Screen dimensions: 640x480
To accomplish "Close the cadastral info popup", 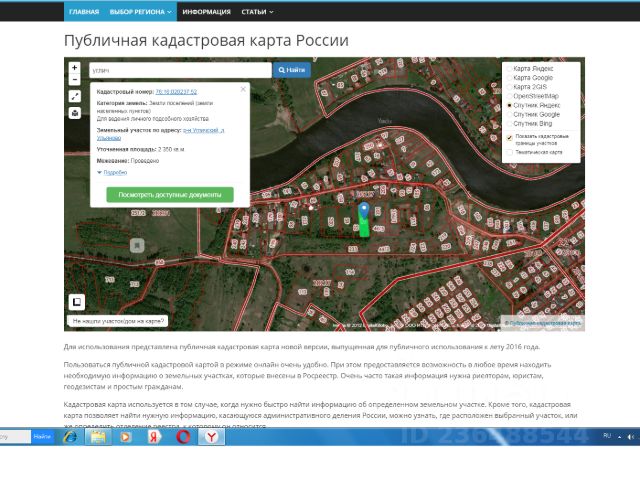I will point(242,88).
